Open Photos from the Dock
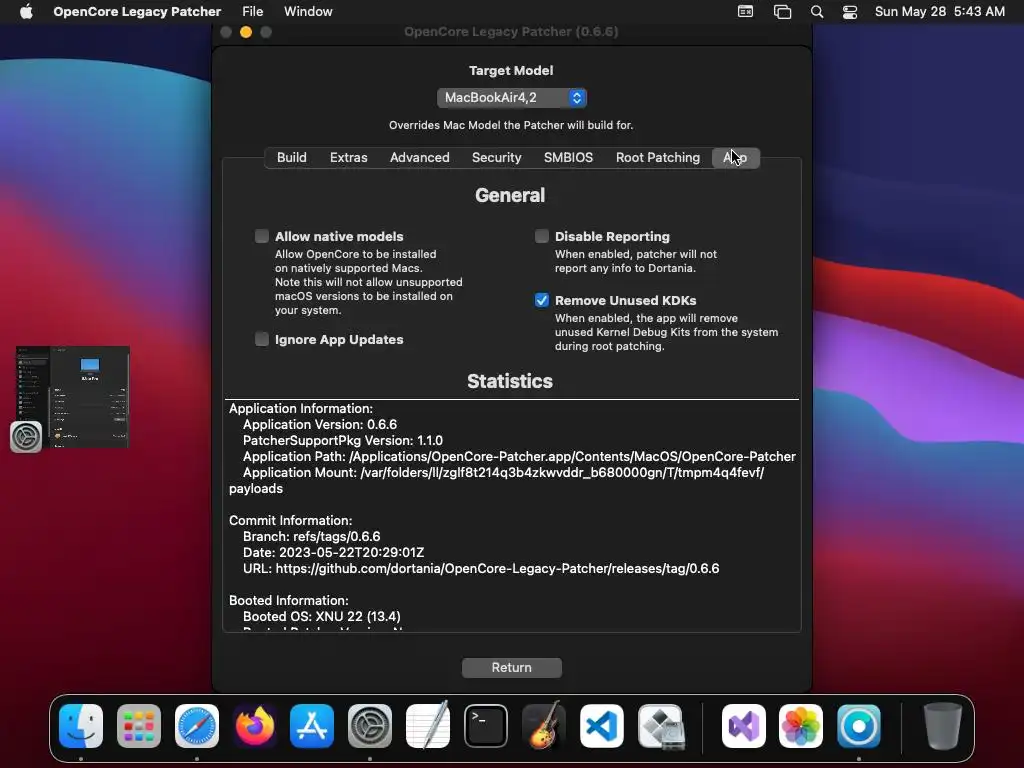The image size is (1024, 768). point(801,726)
